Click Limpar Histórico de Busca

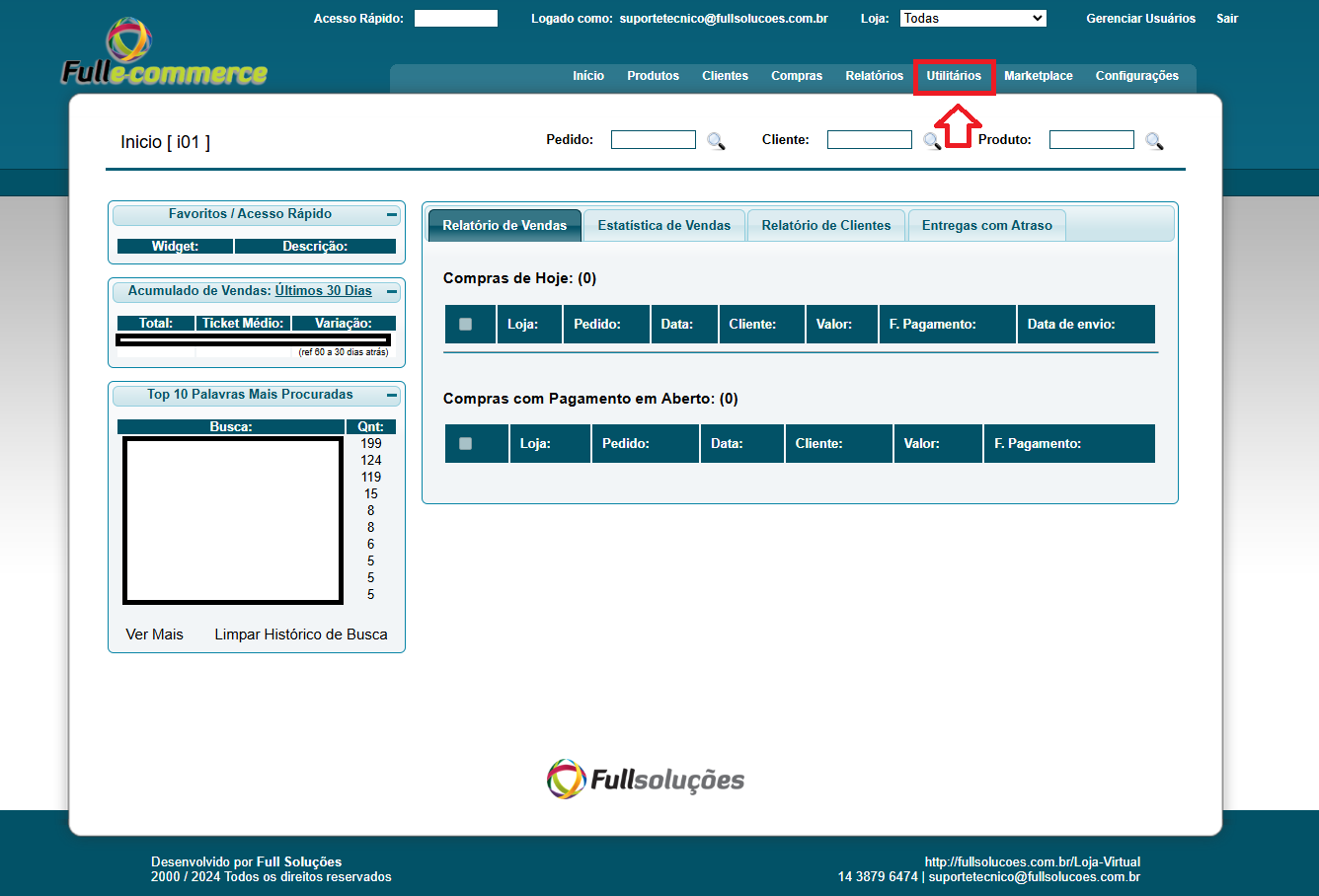pyautogui.click(x=301, y=635)
